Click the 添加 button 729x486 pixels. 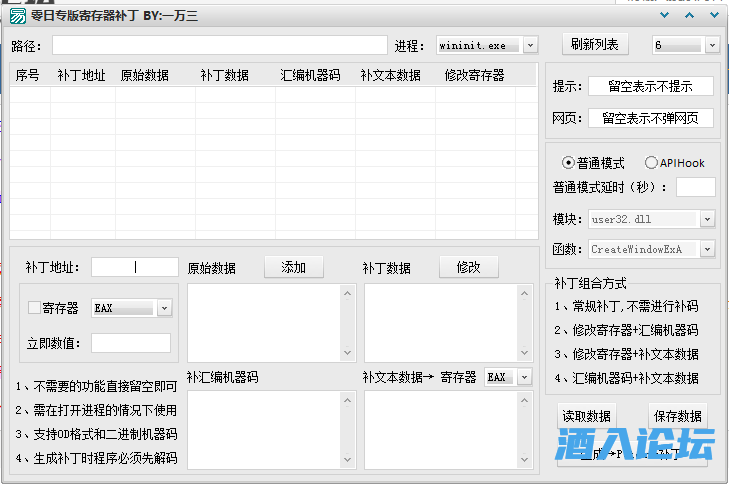pyautogui.click(x=294, y=267)
